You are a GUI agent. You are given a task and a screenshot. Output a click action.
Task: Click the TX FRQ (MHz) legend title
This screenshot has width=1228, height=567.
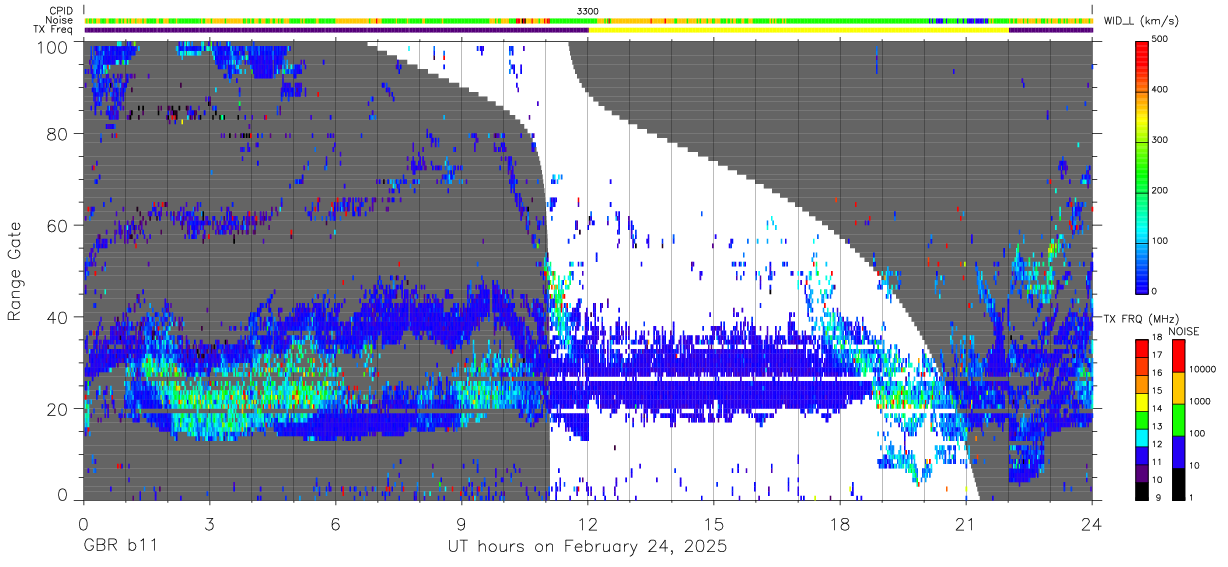pyautogui.click(x=1140, y=319)
